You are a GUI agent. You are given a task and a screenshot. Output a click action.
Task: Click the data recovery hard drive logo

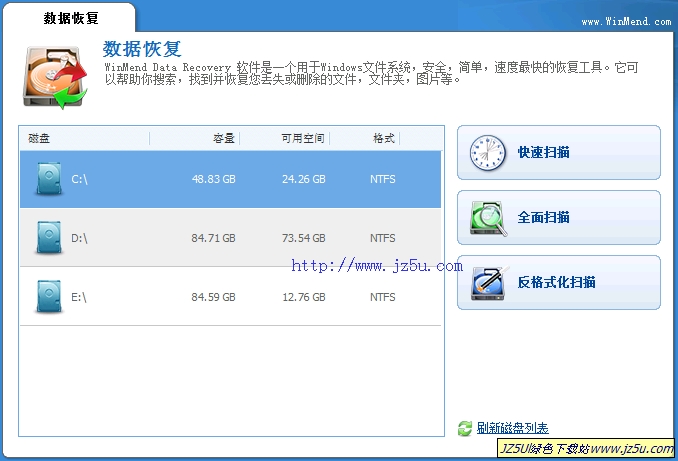pos(55,77)
